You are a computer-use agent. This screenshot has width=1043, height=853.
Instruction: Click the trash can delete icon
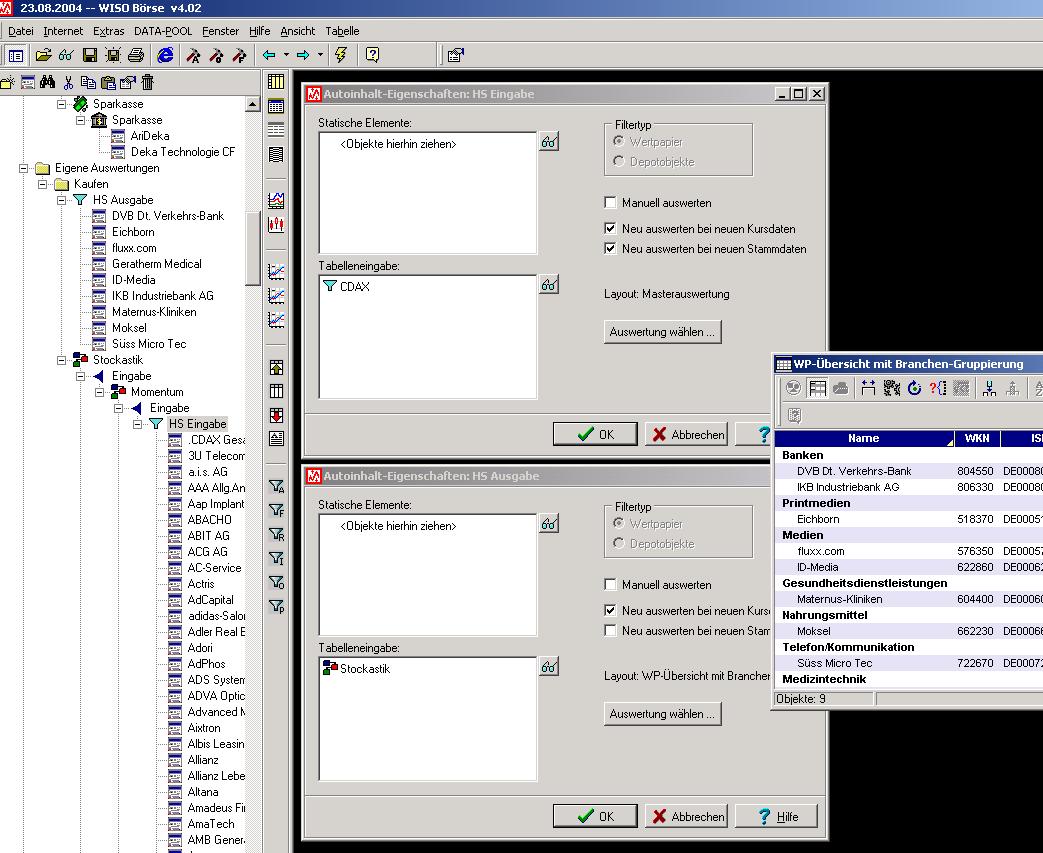point(148,82)
